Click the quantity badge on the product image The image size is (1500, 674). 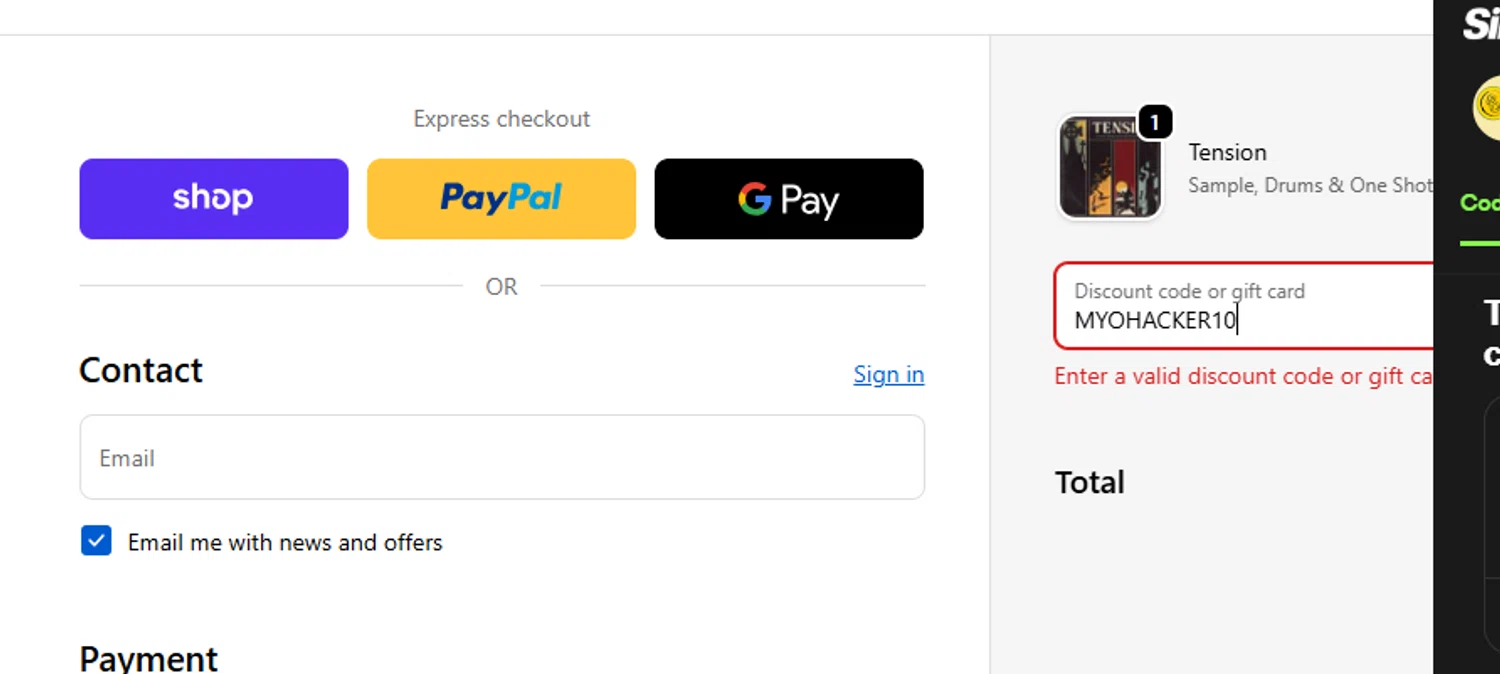click(x=1155, y=123)
